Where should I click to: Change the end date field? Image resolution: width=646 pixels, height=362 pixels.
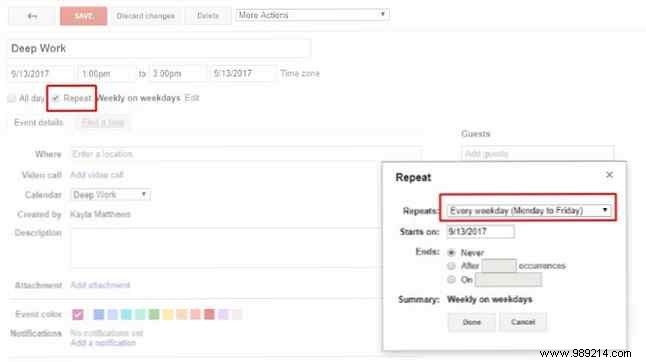242,74
